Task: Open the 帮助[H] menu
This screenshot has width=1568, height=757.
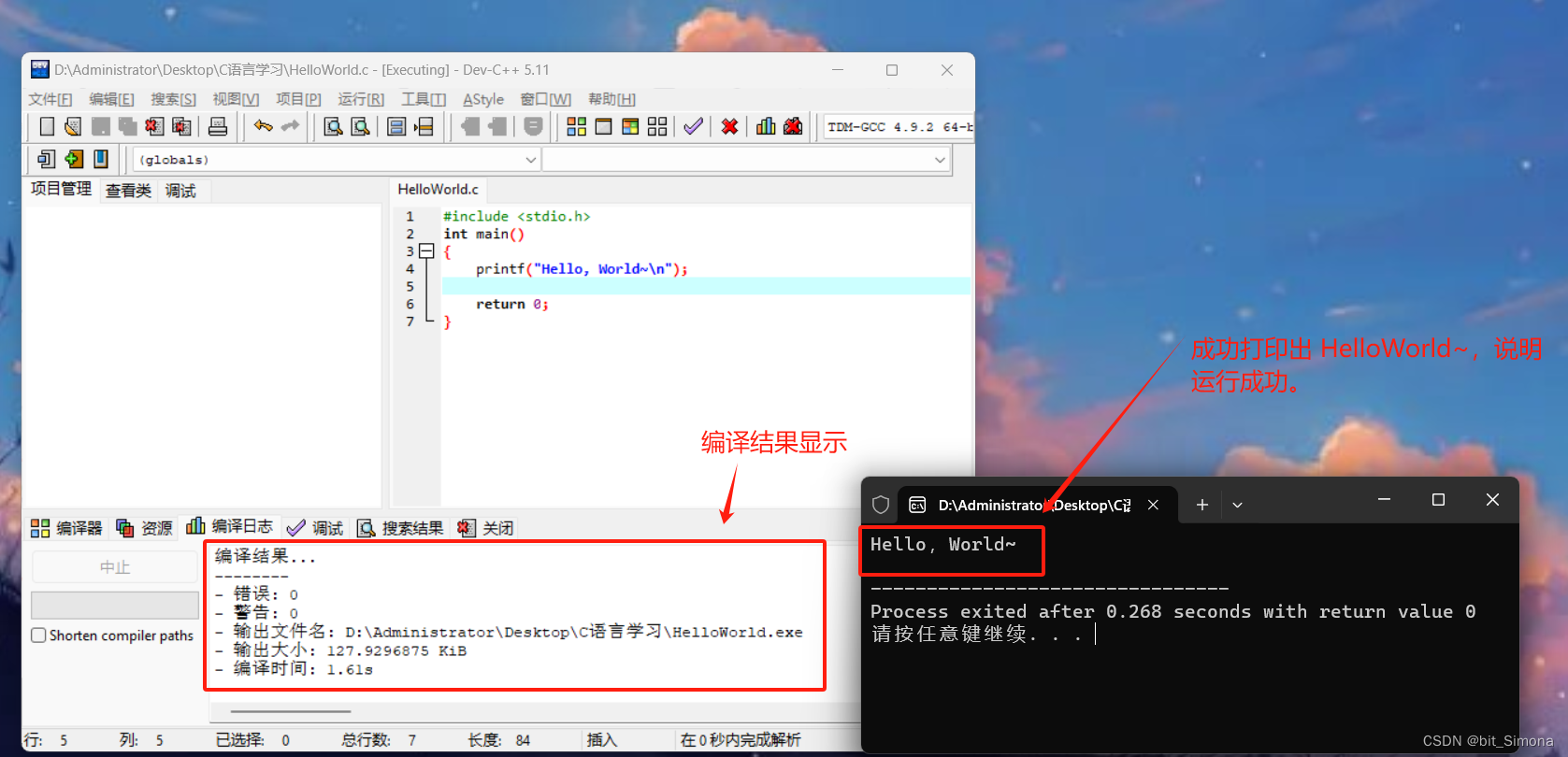Action: 611,99
